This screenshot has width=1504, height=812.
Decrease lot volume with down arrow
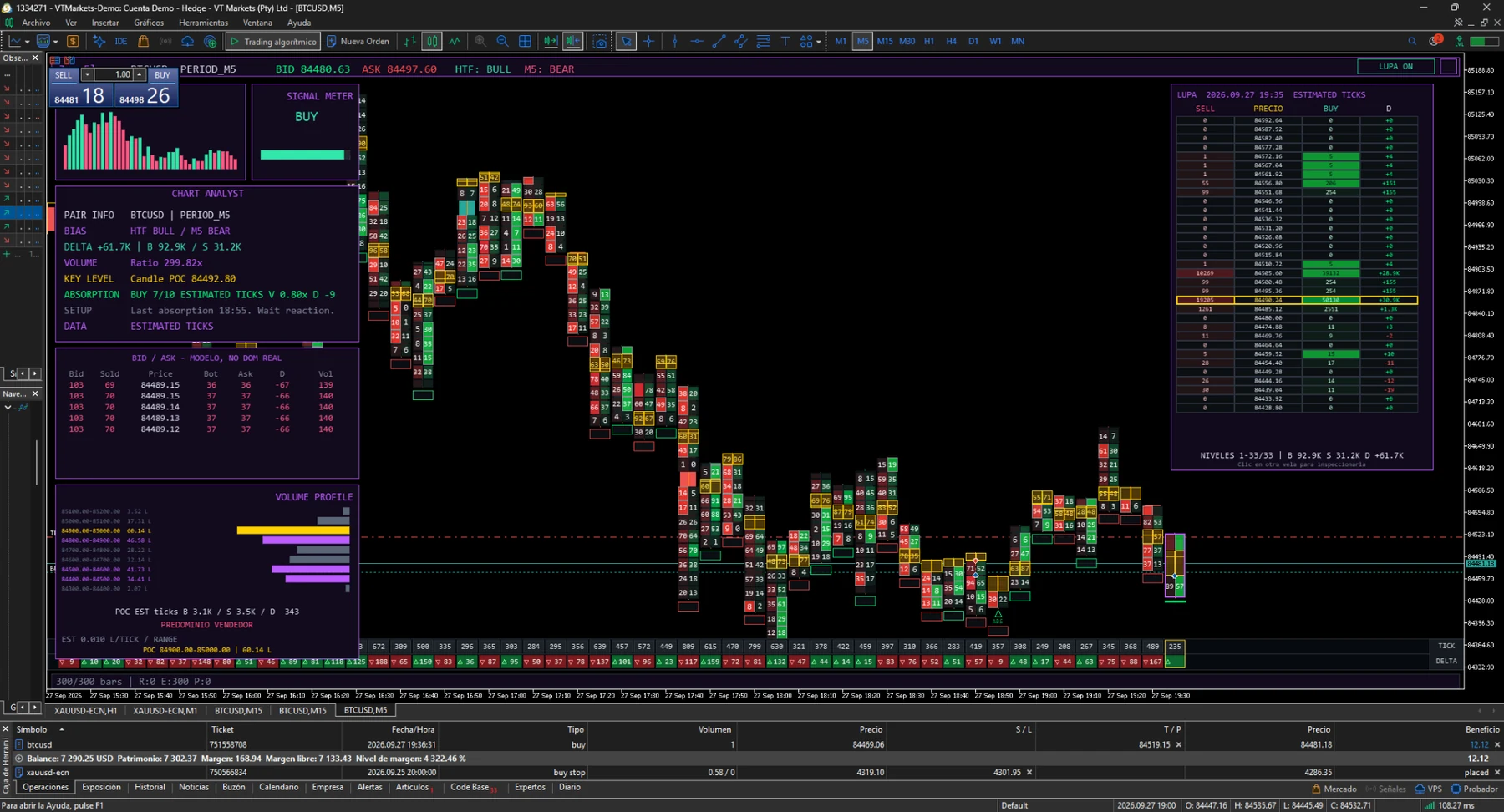pyautogui.click(x=87, y=74)
